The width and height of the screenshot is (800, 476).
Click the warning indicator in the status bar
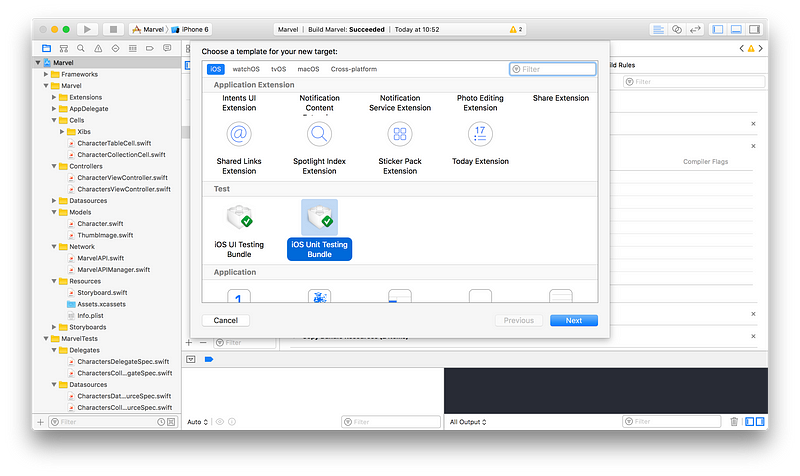(516, 30)
